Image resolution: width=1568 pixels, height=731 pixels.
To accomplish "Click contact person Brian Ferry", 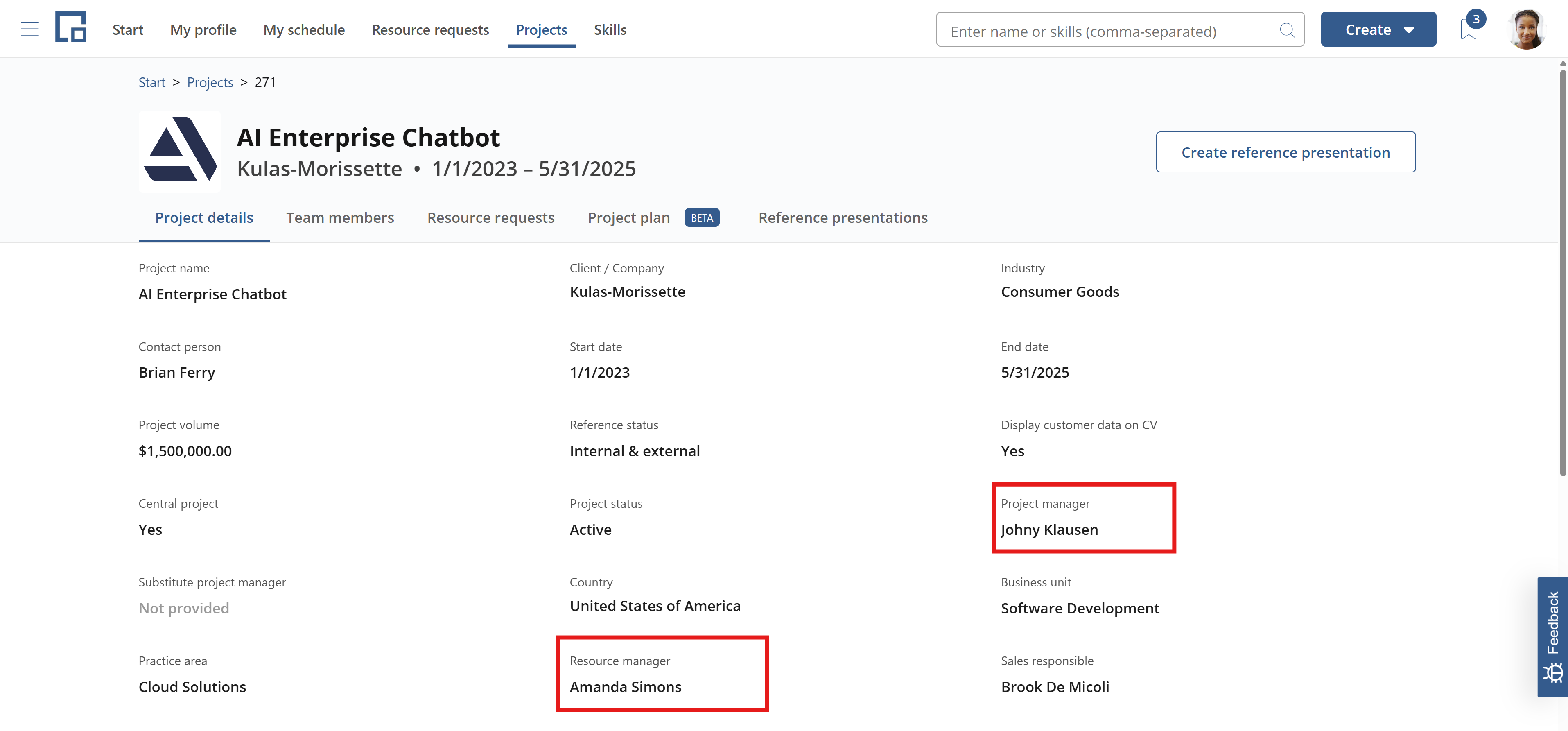I will tap(176, 373).
